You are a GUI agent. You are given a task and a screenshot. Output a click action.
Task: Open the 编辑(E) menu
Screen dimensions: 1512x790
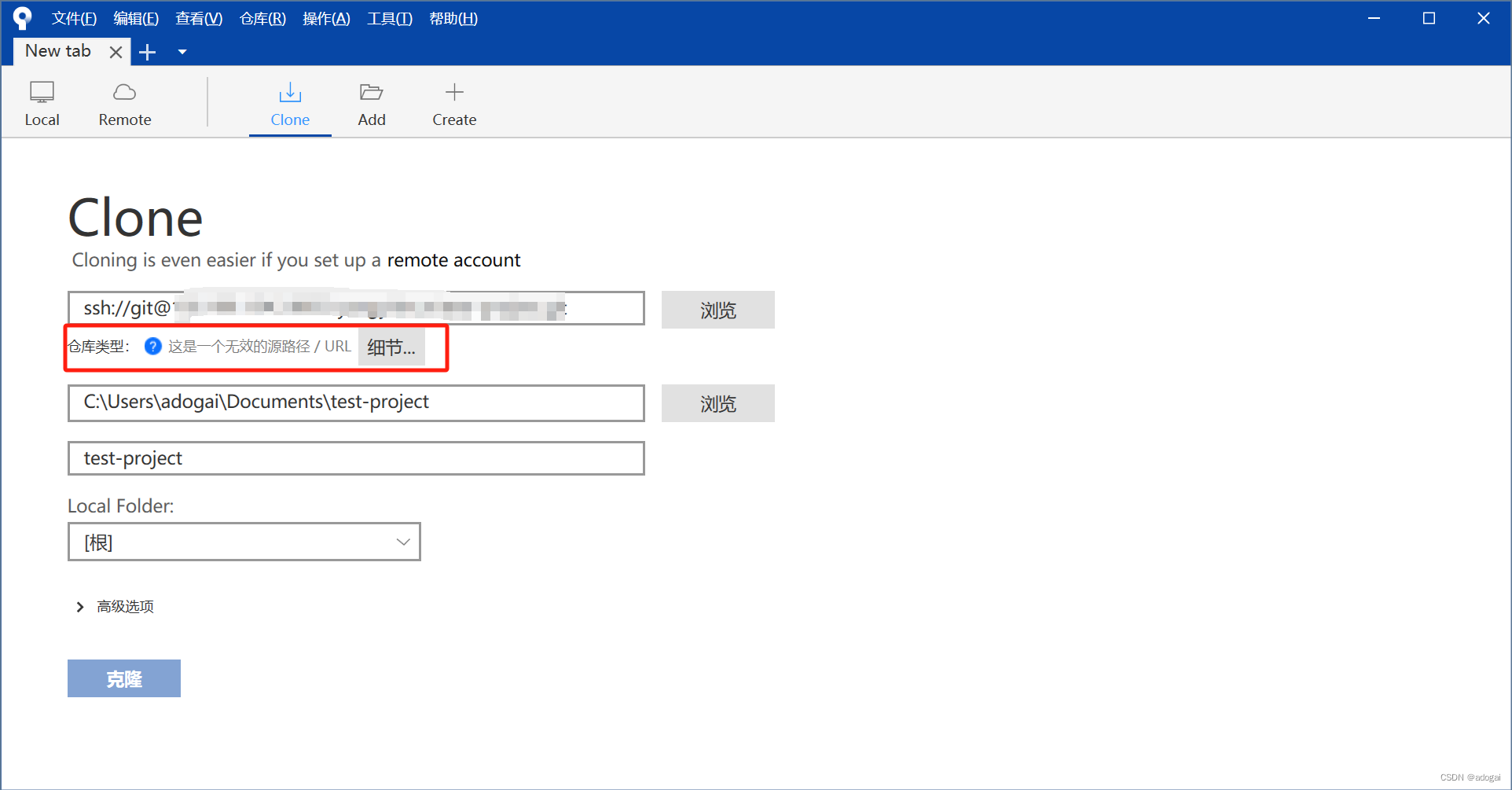coord(136,18)
